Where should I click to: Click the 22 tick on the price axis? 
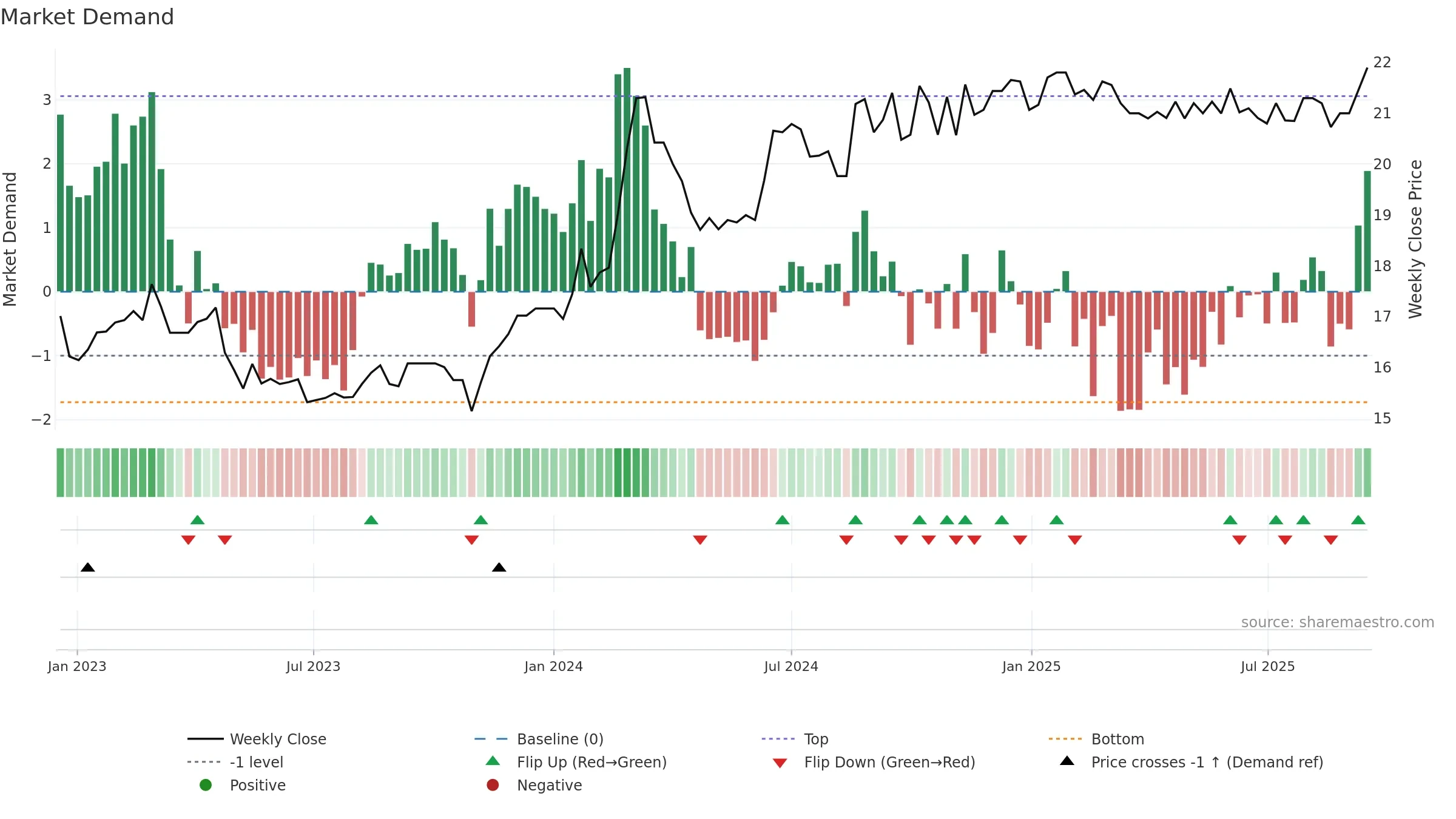click(1383, 62)
